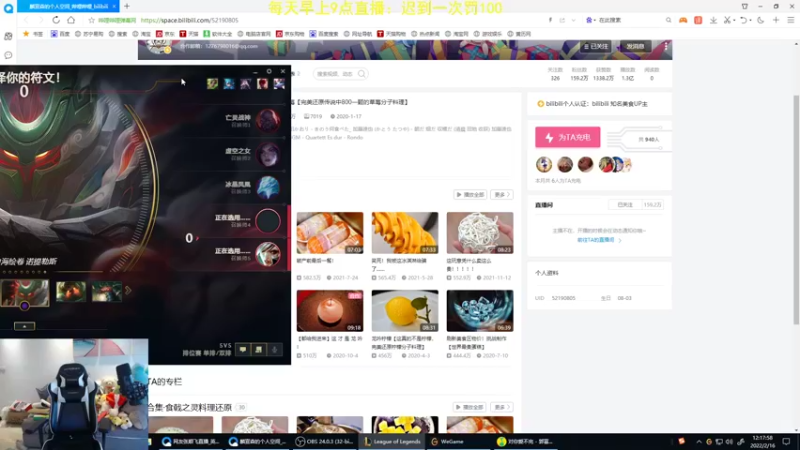Open the video thumbnail with 07:03 duration

(330, 233)
